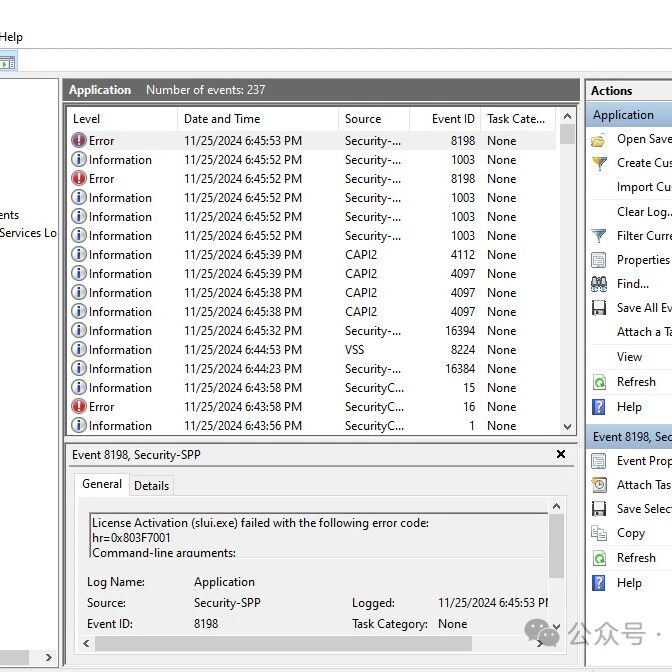Viewport: 672px width, 672px height.
Task: Click info icon of event 16394 row
Action: [79, 330]
